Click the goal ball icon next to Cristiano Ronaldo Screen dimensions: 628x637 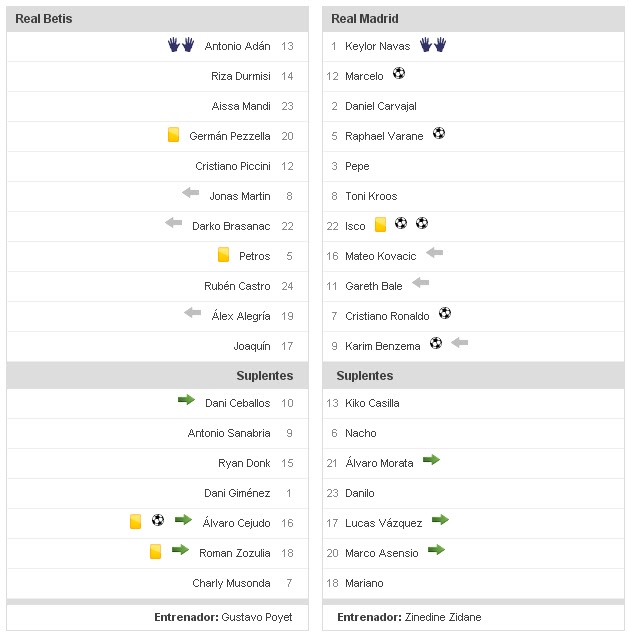pos(445,313)
